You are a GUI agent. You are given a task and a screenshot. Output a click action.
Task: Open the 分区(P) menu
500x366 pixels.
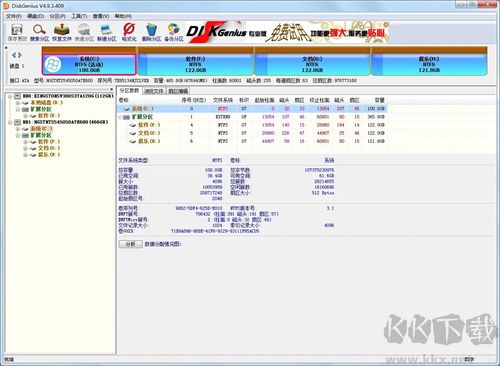[x=57, y=16]
